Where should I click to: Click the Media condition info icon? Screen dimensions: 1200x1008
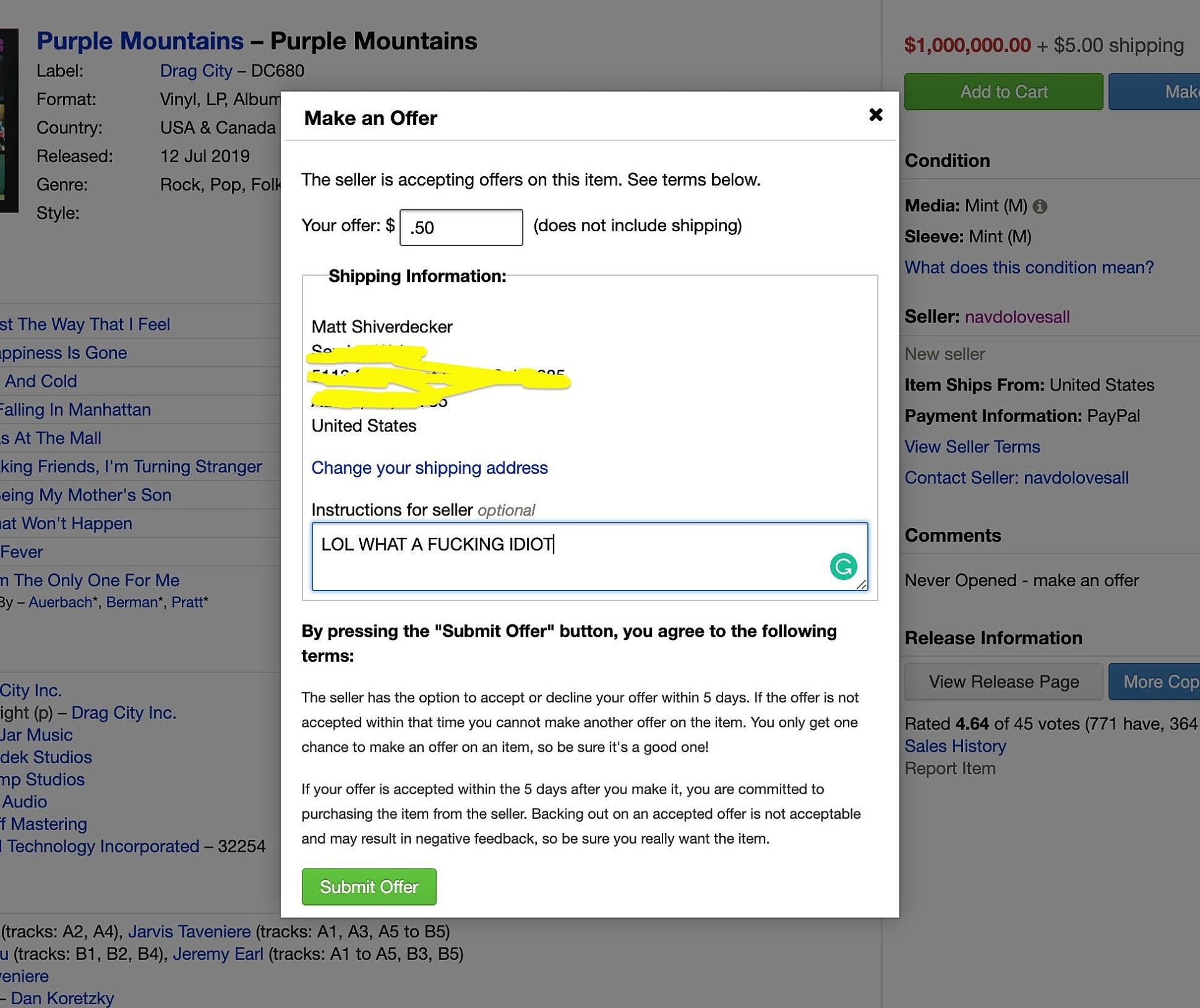click(1040, 206)
